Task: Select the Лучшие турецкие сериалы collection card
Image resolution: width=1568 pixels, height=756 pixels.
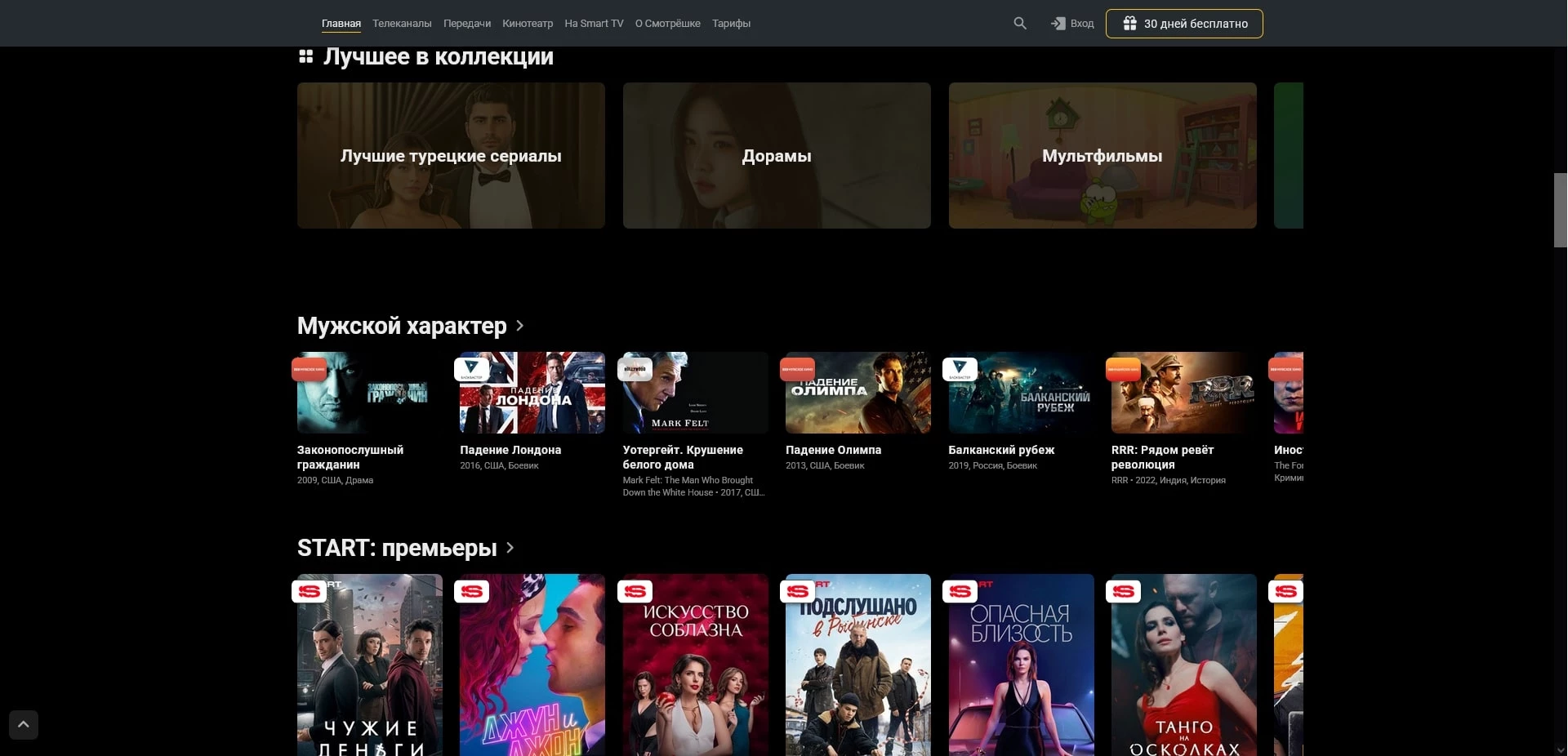Action: 451,155
